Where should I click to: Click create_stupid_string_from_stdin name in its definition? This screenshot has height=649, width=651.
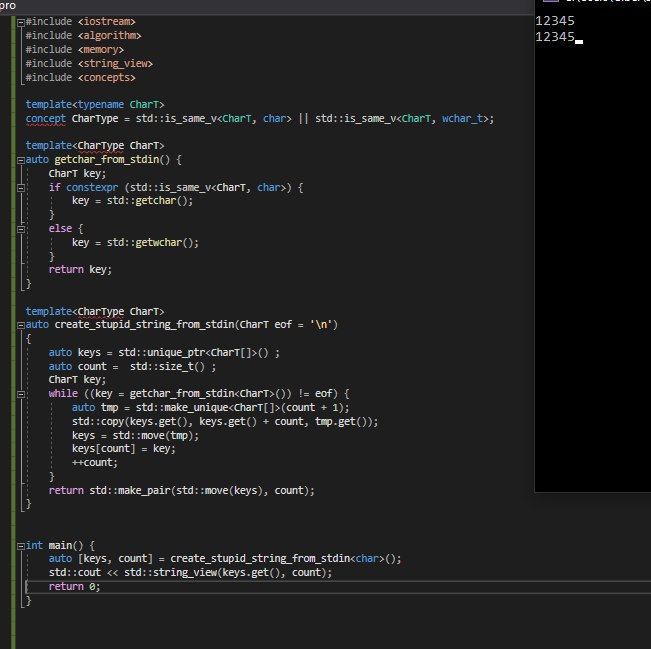click(x=144, y=324)
